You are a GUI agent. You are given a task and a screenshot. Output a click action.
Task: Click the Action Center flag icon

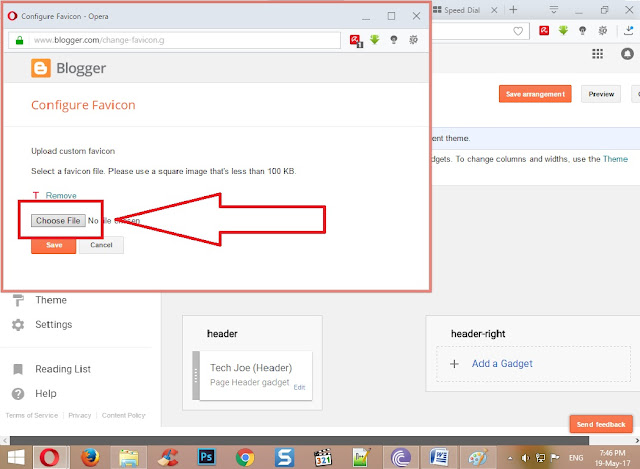click(555, 458)
